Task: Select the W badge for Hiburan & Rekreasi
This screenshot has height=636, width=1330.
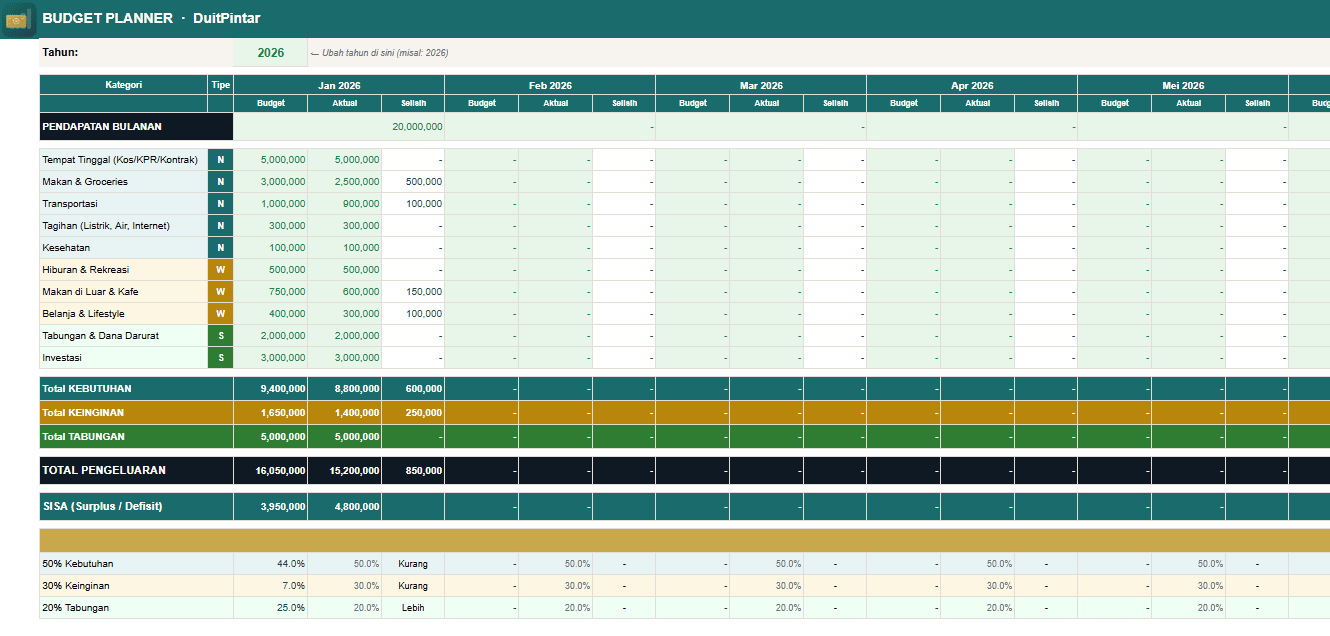Action: 219,269
